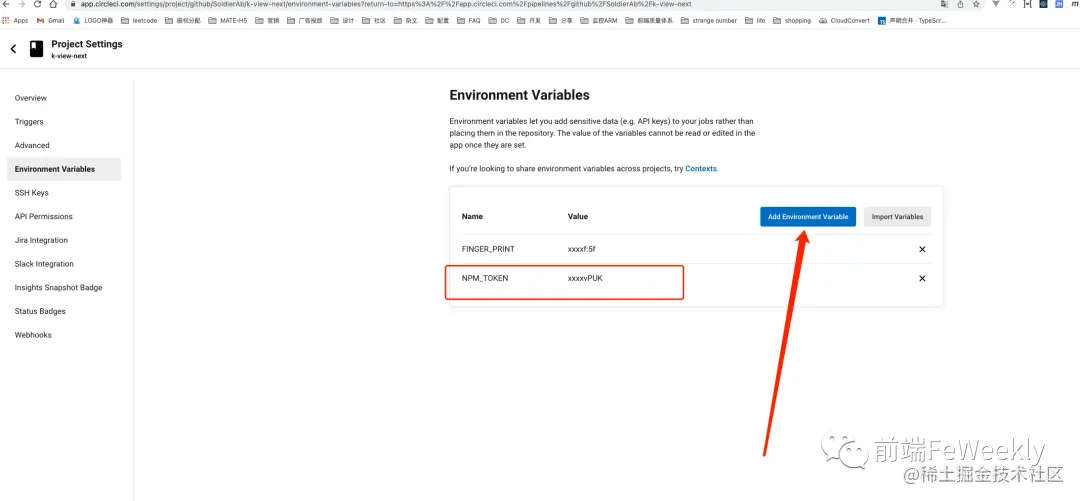Click the Import Variables button
This screenshot has height=501, width=1080.
(x=897, y=216)
